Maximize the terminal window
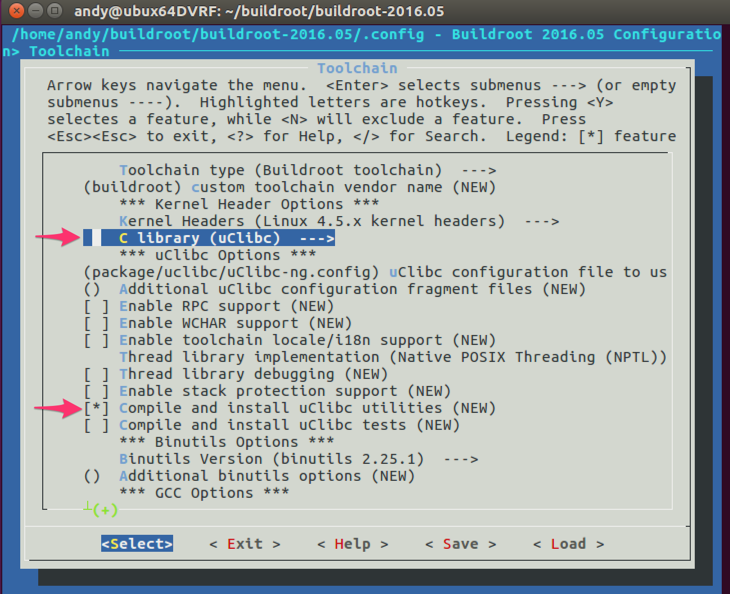The image size is (730, 594). click(54, 10)
